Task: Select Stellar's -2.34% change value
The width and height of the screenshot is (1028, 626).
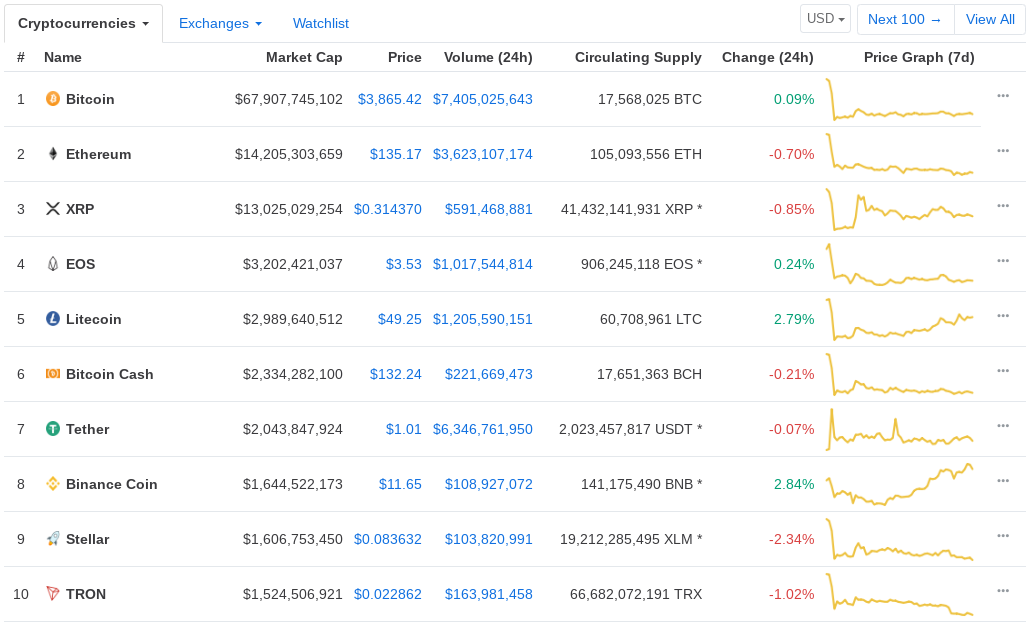Action: coord(791,539)
